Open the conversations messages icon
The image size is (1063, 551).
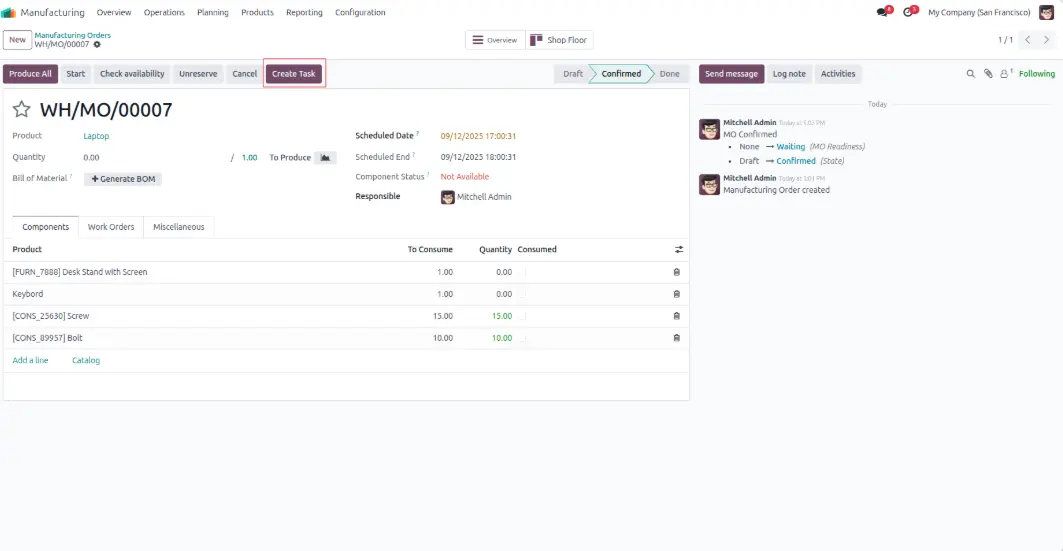(x=883, y=12)
